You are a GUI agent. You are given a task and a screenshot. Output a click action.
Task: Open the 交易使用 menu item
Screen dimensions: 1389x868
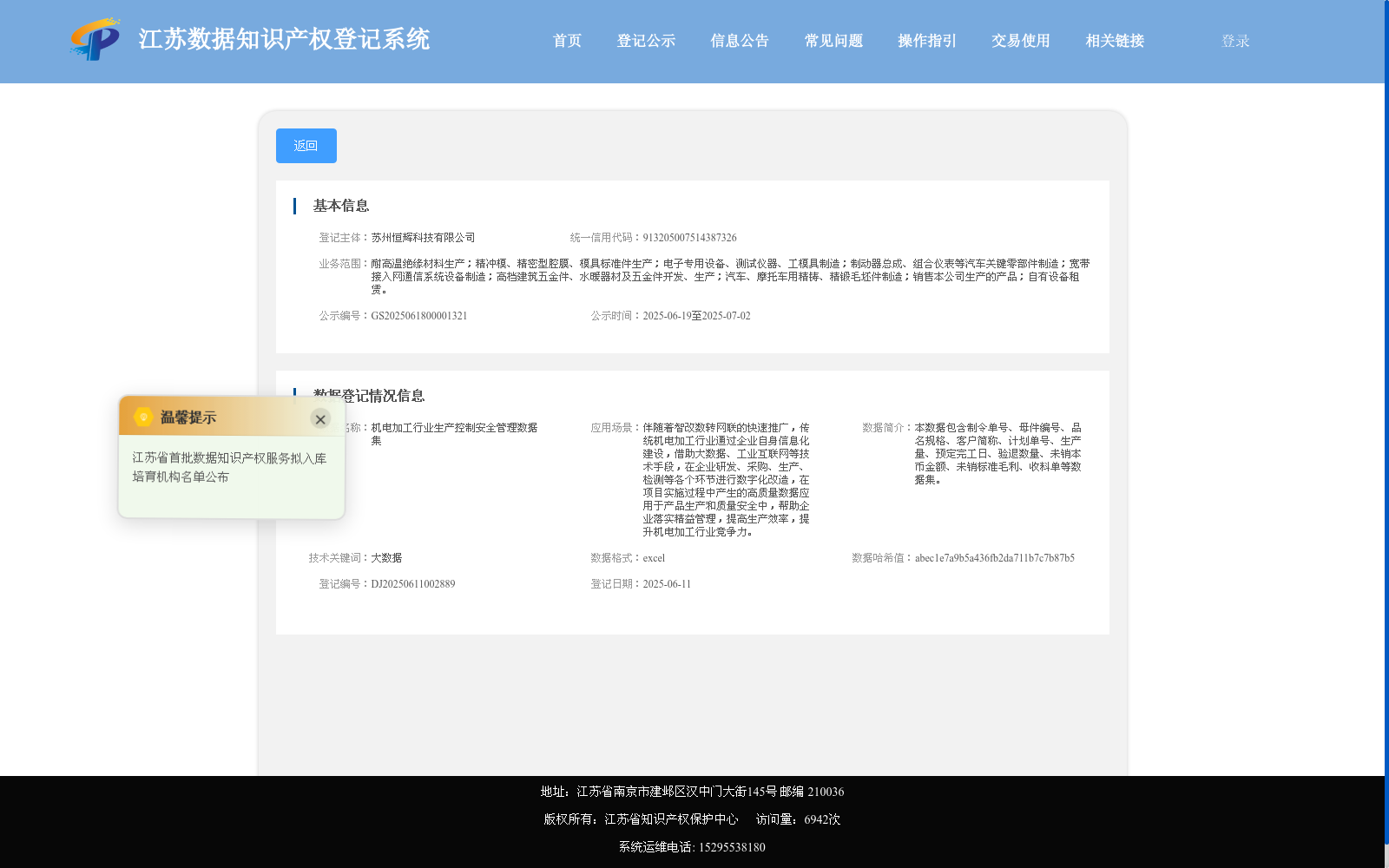click(x=1021, y=41)
